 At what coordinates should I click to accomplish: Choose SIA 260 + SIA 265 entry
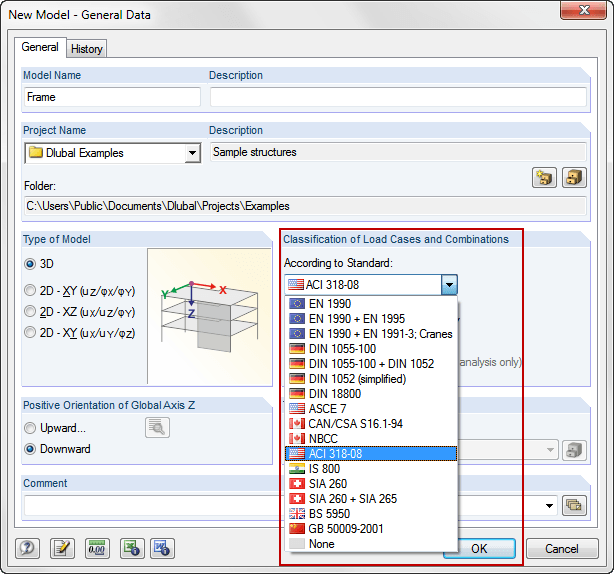point(371,499)
